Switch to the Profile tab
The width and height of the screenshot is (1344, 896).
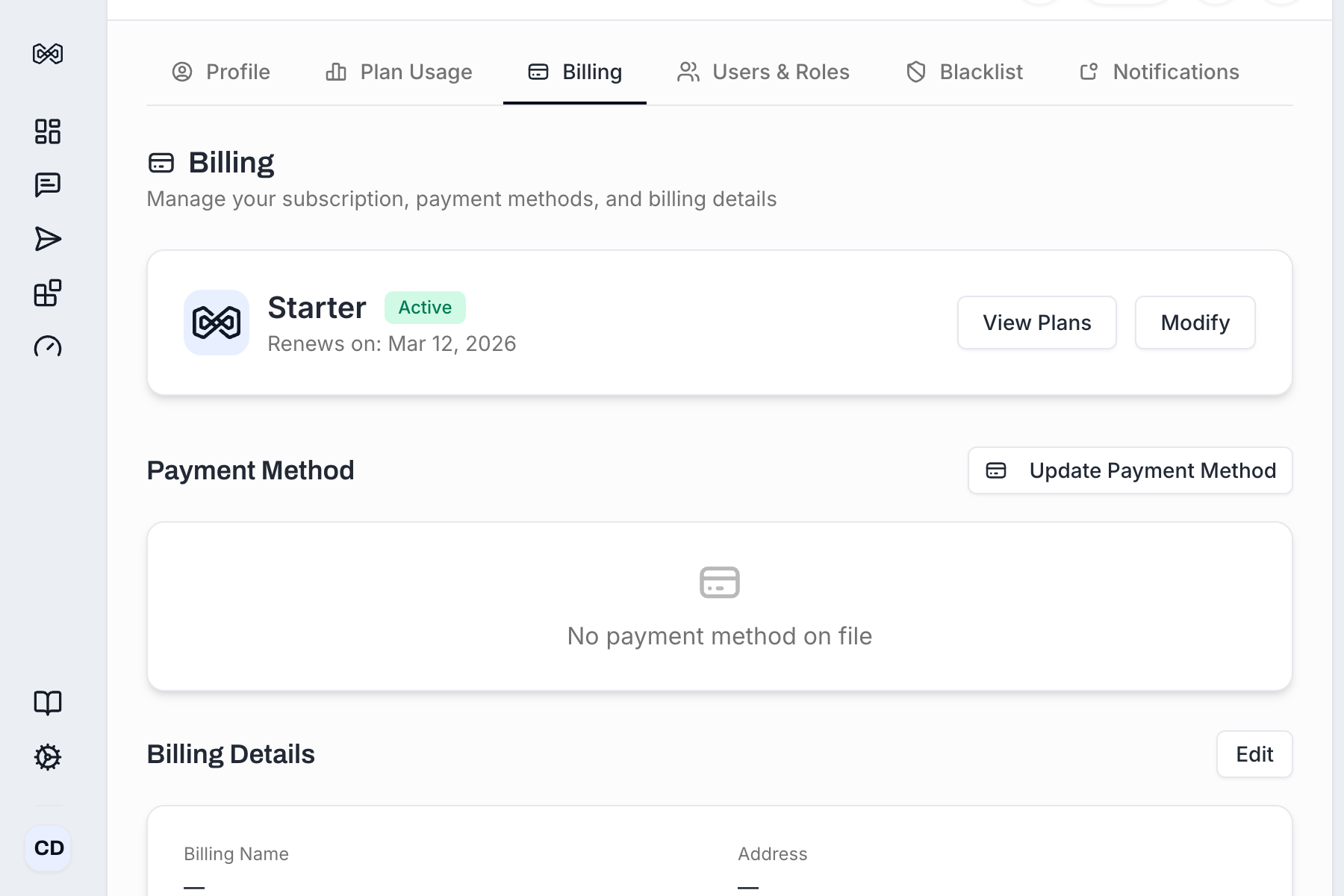(223, 72)
